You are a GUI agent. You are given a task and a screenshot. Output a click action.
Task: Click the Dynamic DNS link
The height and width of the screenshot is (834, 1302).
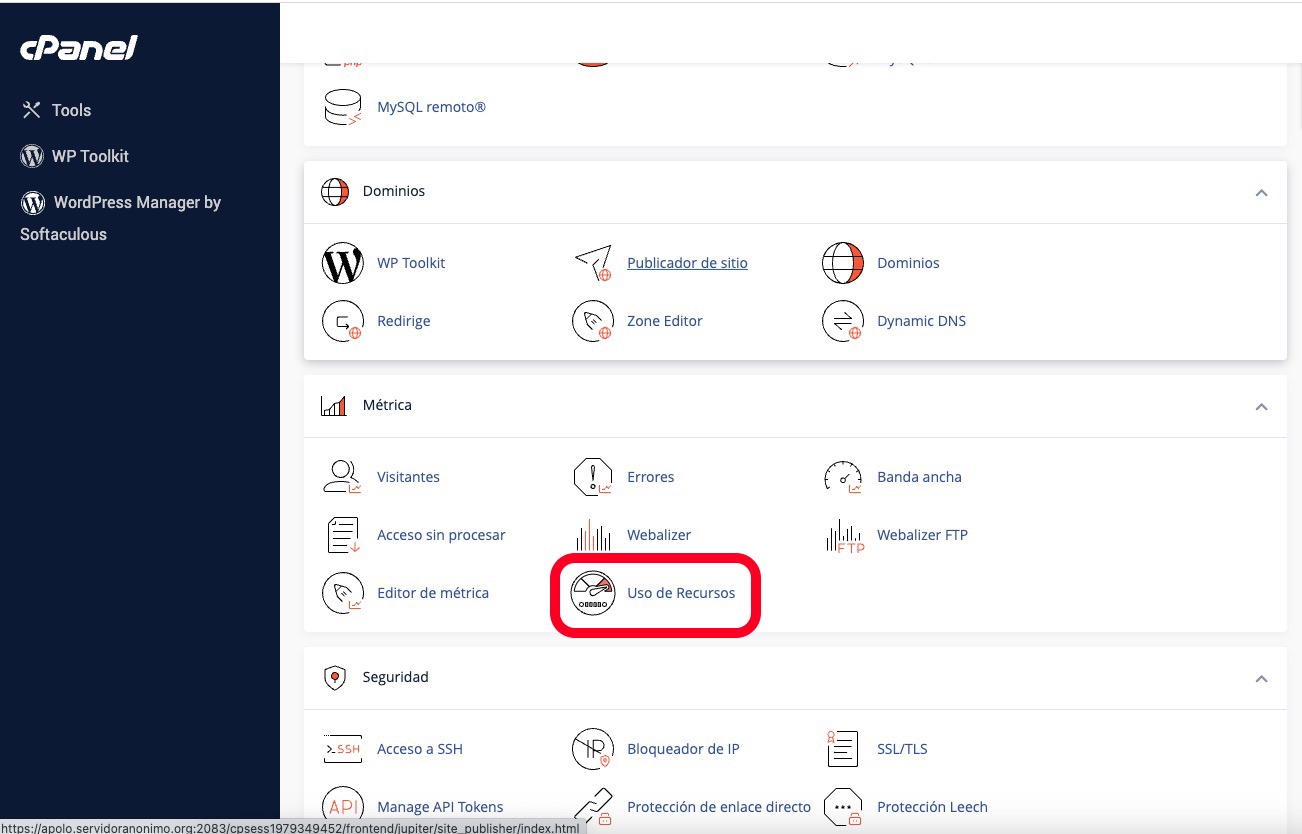(x=921, y=321)
